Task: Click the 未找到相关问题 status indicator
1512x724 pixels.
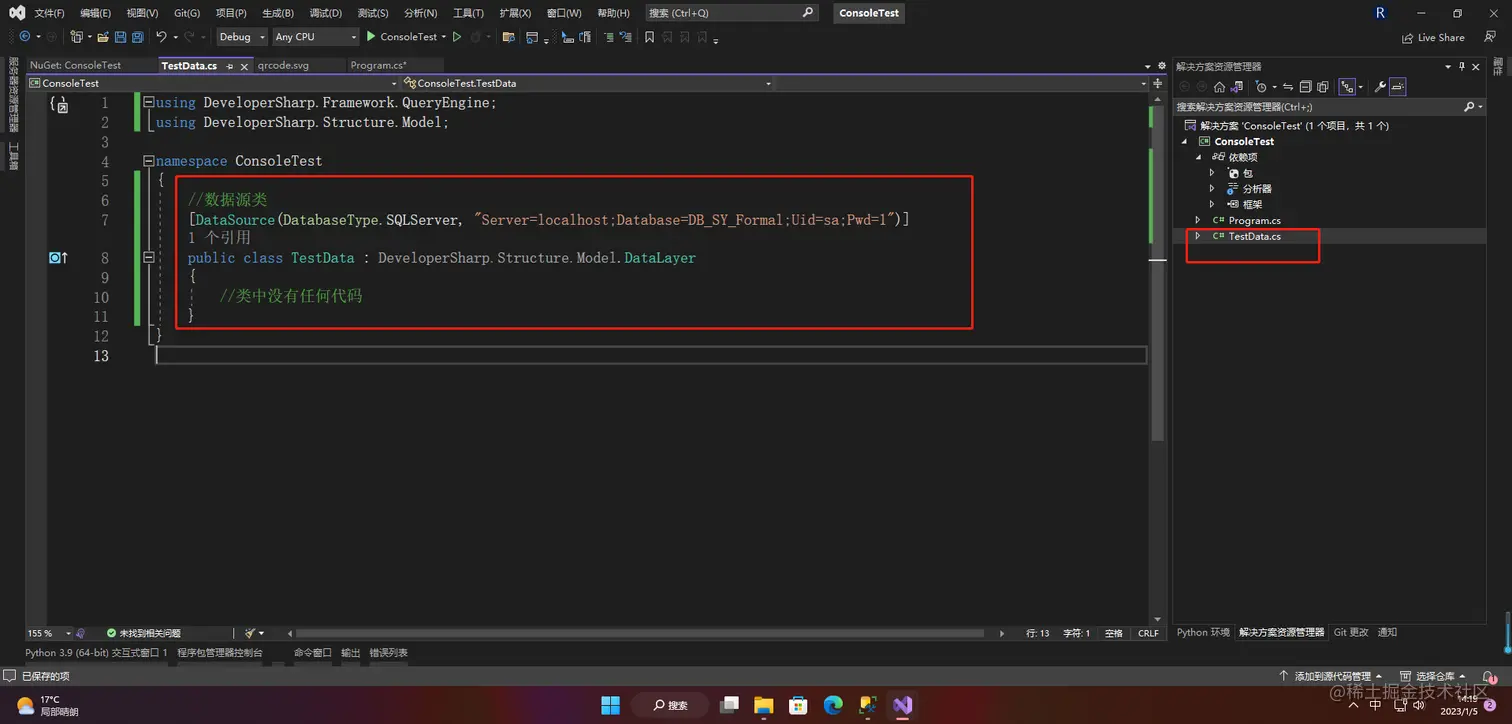Action: coord(144,633)
